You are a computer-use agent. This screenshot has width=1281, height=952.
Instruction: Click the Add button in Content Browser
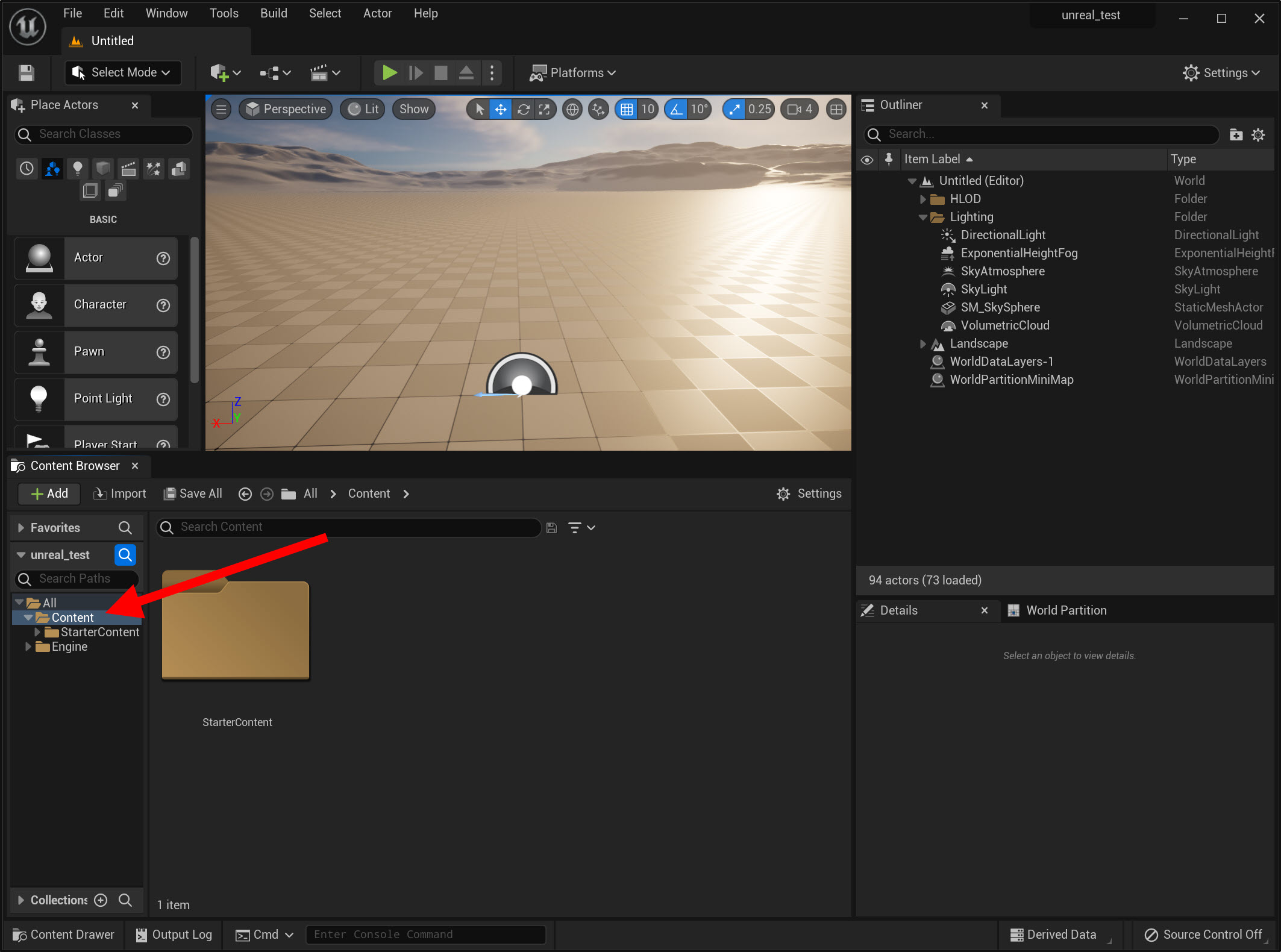(x=49, y=493)
